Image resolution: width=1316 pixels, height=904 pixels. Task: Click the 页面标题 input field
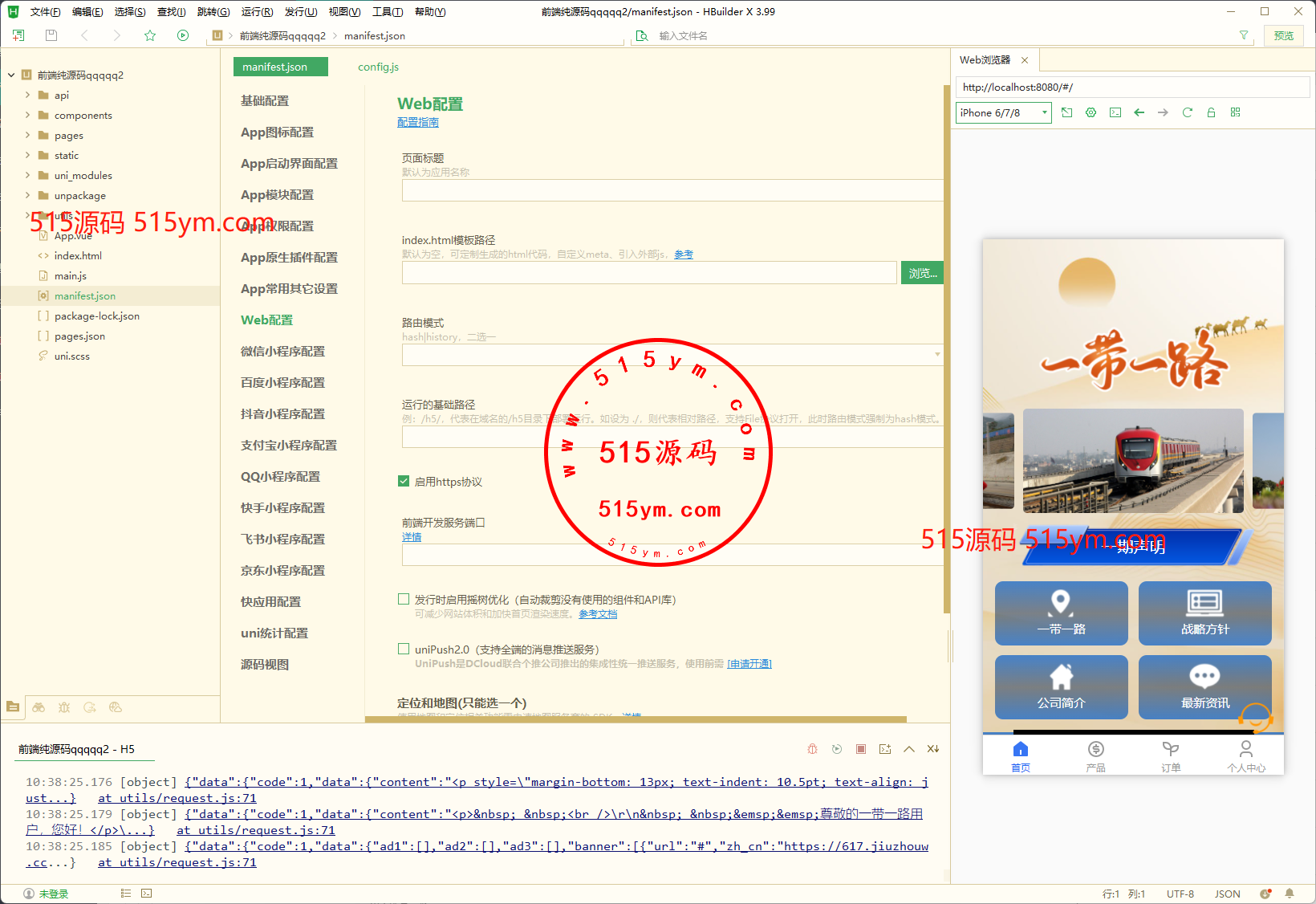(672, 190)
